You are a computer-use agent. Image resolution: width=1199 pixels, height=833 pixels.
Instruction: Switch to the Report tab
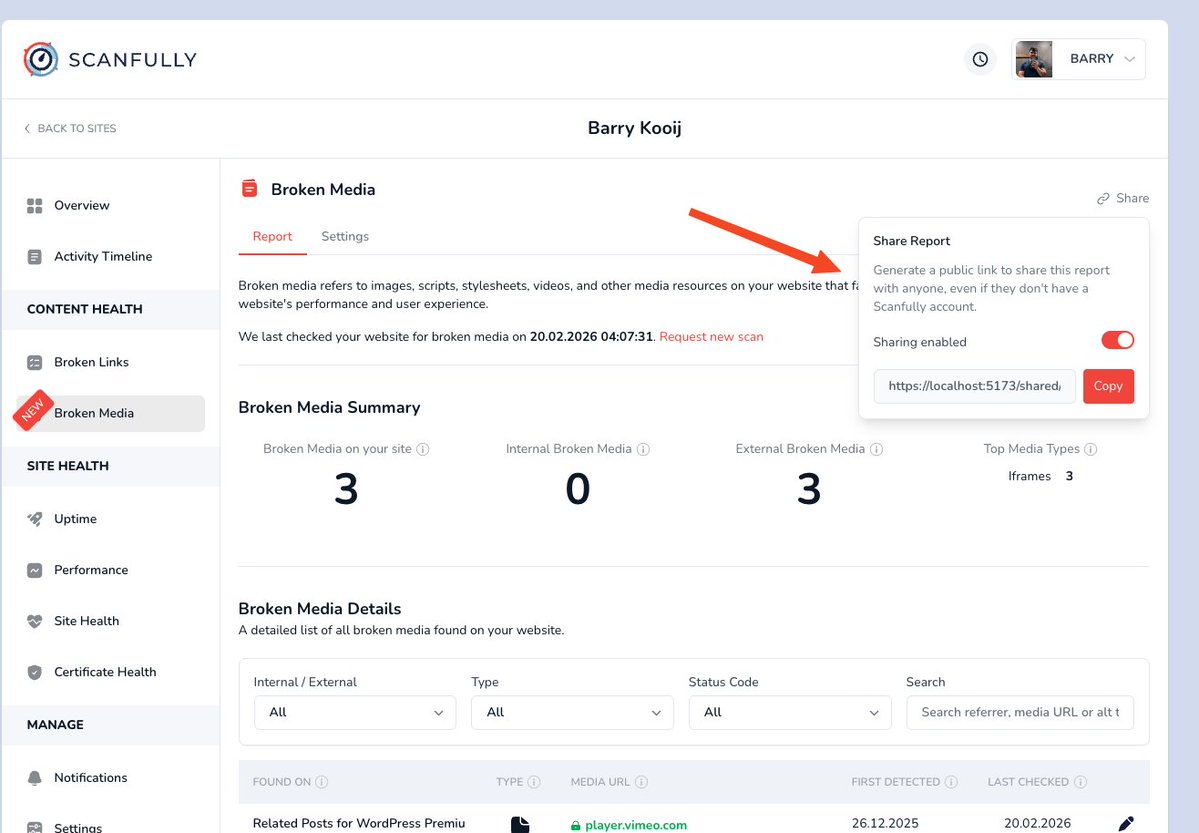(272, 236)
